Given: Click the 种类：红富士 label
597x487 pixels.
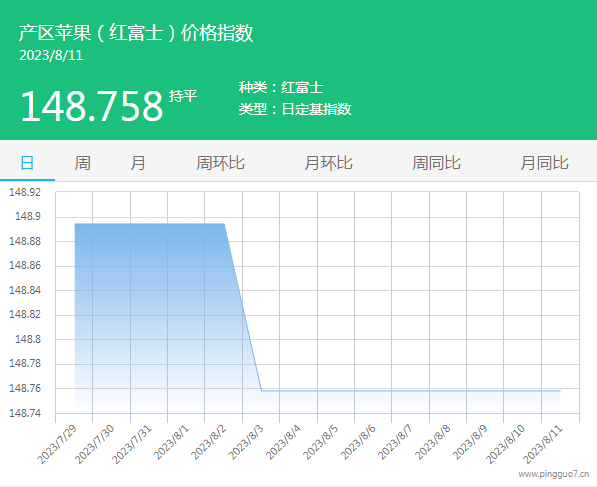Looking at the screenshot, I should tap(281, 88).
